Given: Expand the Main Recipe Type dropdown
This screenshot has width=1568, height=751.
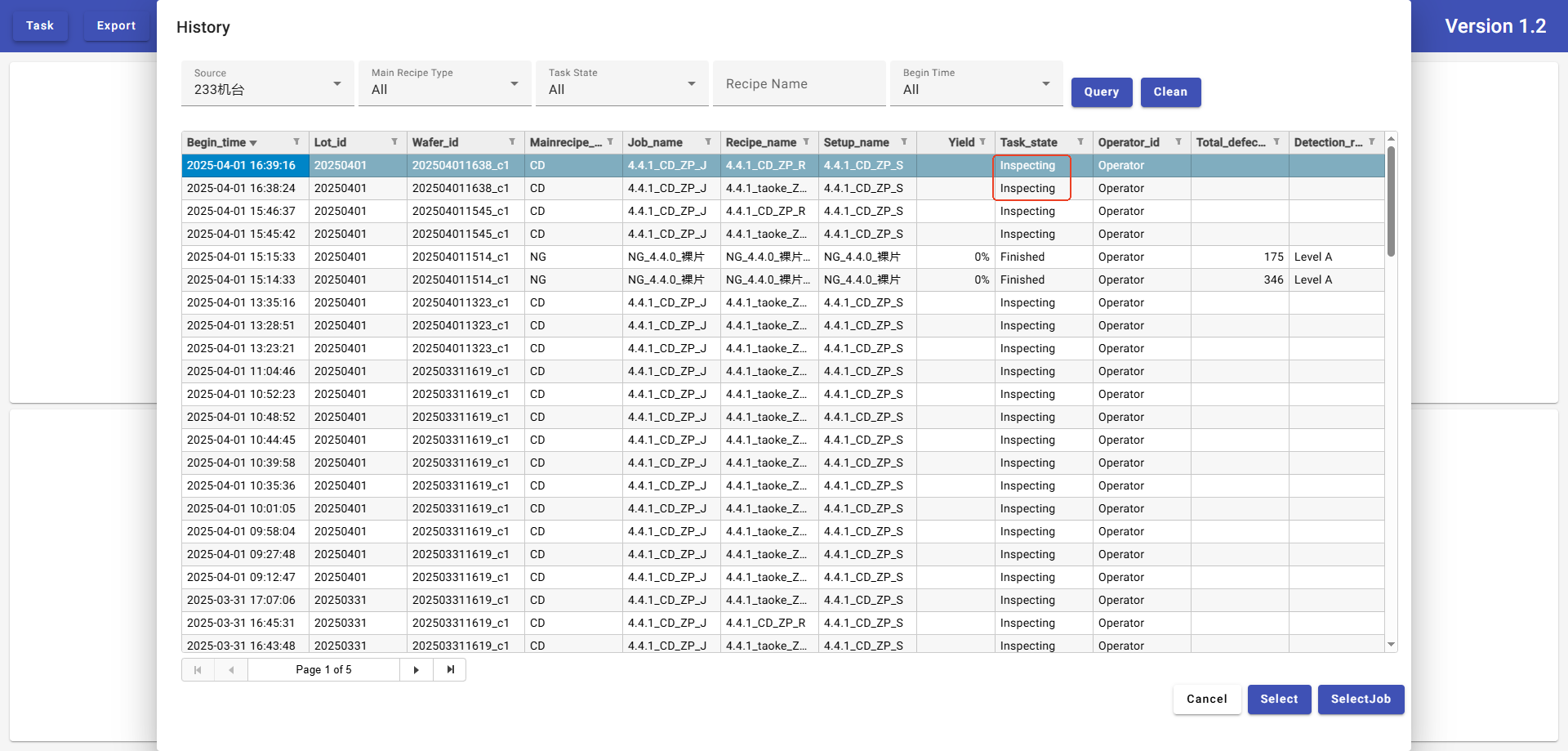Looking at the screenshot, I should pyautogui.click(x=445, y=83).
